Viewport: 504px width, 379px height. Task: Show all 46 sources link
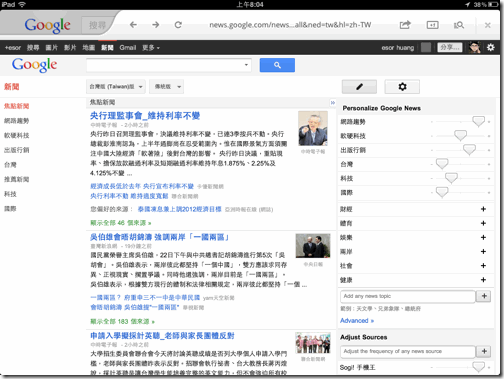[x=121, y=223]
